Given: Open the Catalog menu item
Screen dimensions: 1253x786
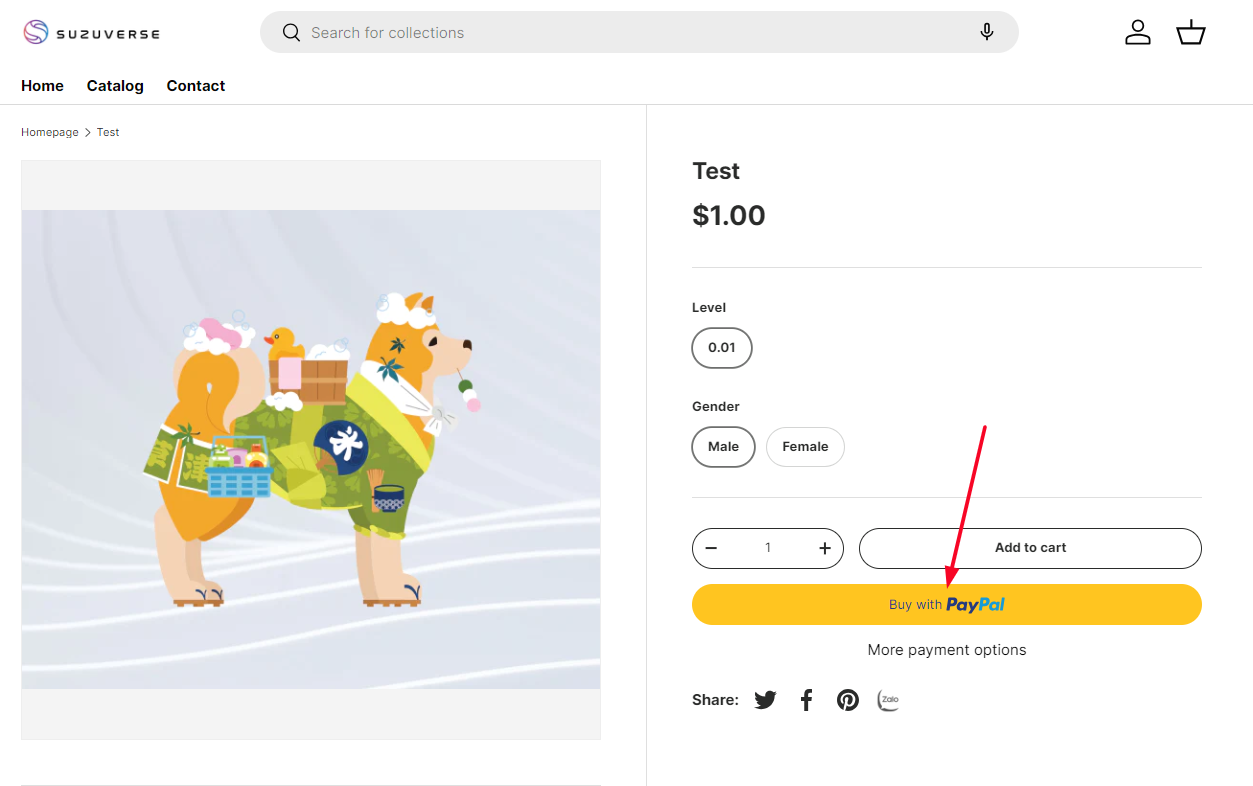Looking at the screenshot, I should coord(115,86).
